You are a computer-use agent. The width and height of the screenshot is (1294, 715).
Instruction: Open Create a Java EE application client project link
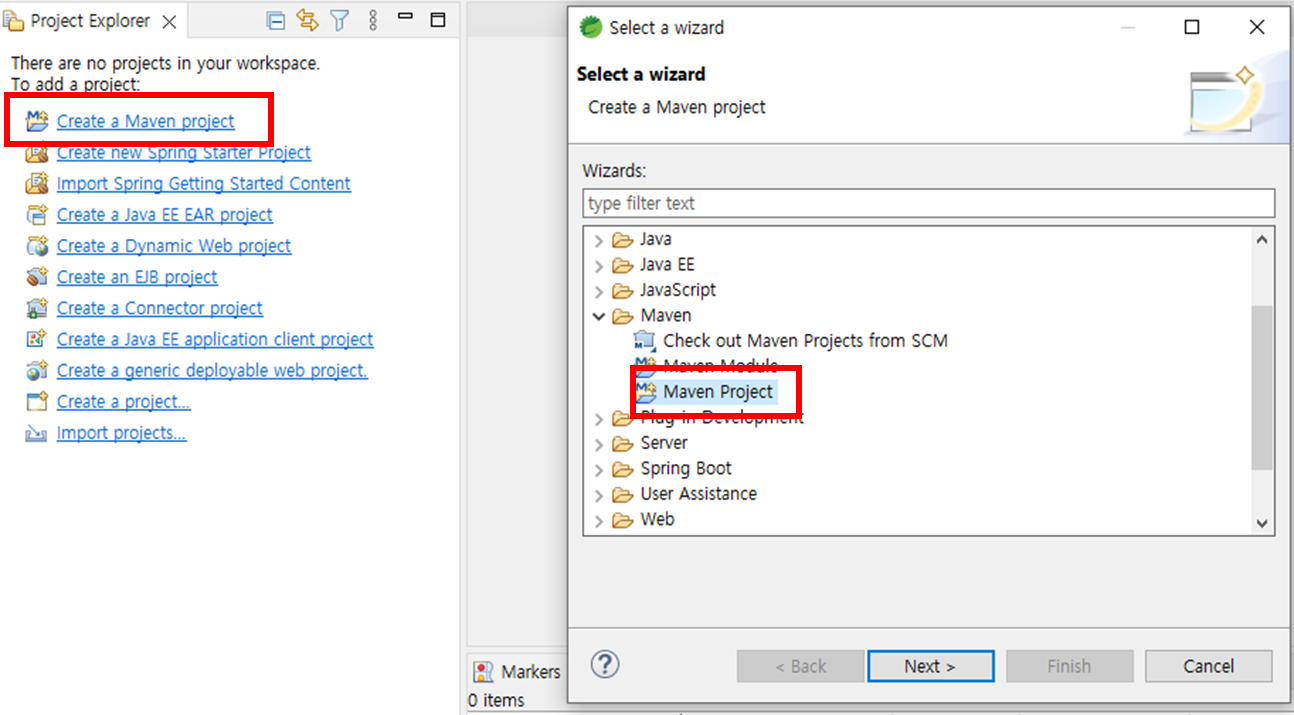pos(215,339)
